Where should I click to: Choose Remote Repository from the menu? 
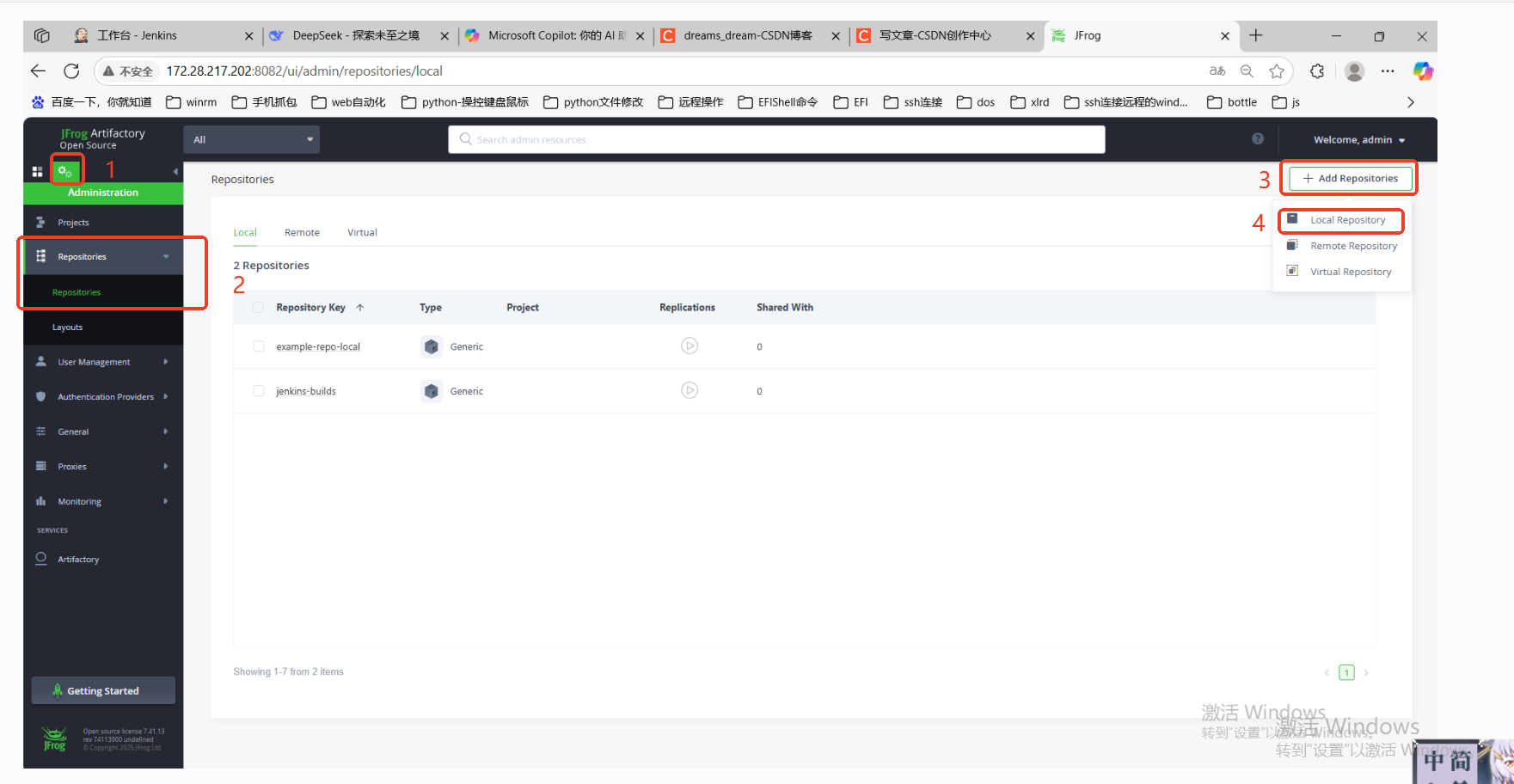[1353, 245]
